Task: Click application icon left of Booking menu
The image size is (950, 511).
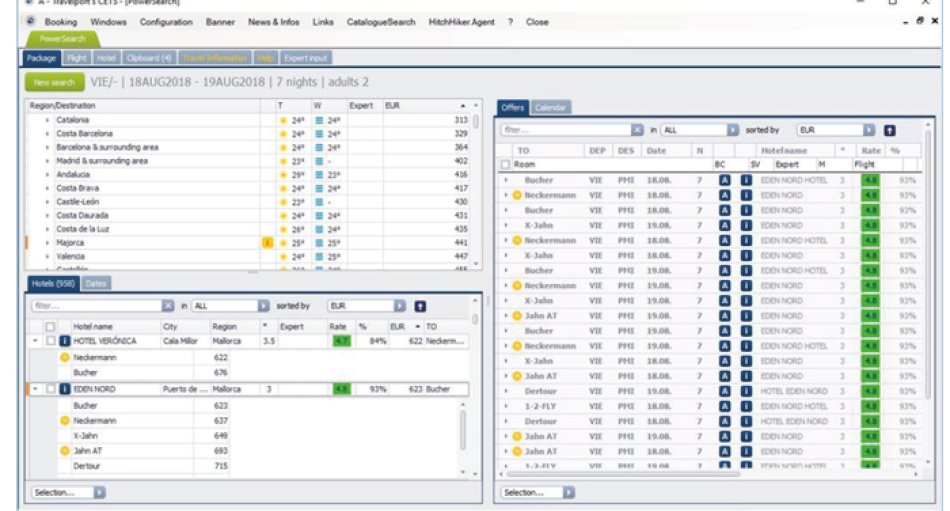Action: [x=30, y=21]
